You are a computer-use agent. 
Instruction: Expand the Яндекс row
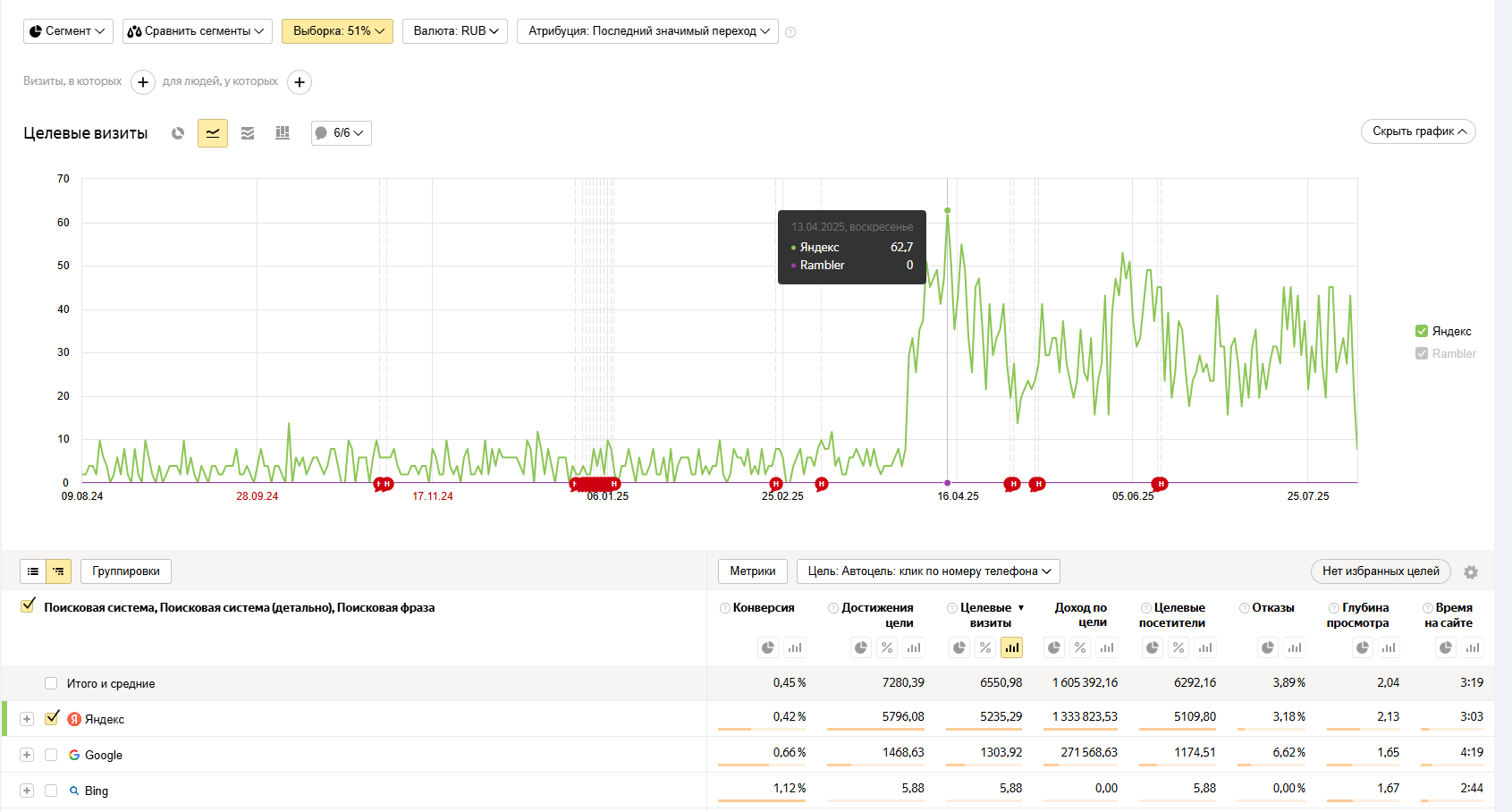click(27, 719)
